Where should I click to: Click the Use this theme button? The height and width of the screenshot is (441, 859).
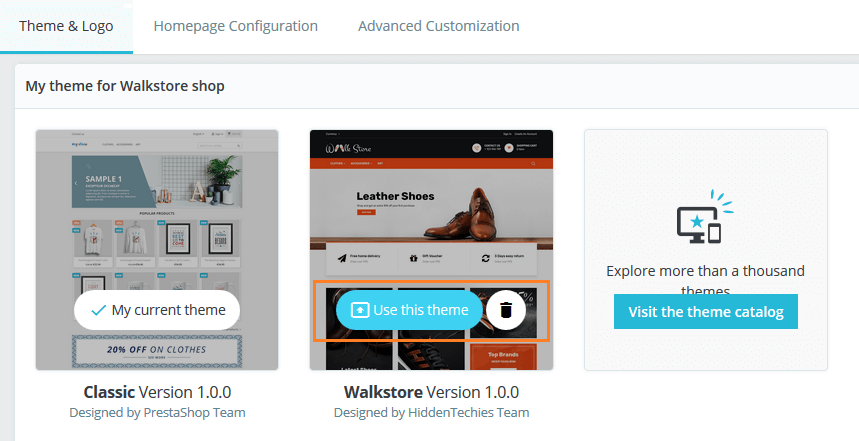click(409, 310)
